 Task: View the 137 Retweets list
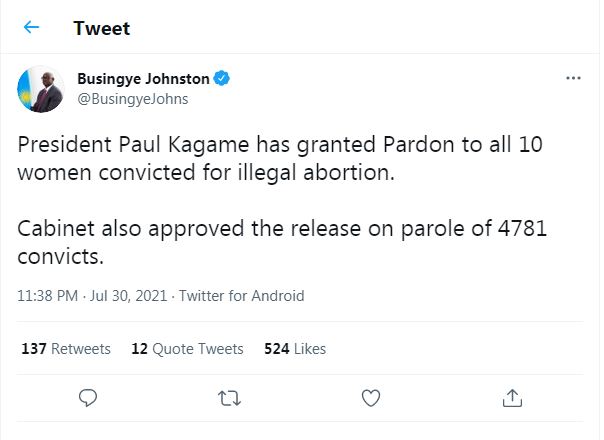click(66, 349)
